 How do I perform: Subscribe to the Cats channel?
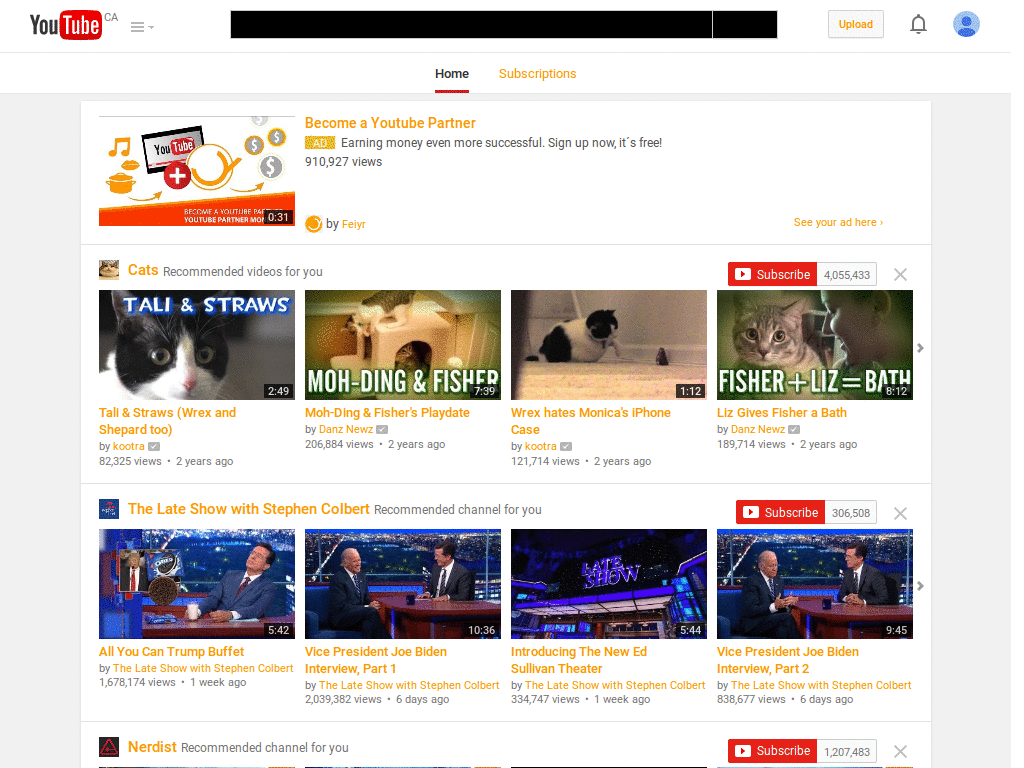[x=773, y=274]
